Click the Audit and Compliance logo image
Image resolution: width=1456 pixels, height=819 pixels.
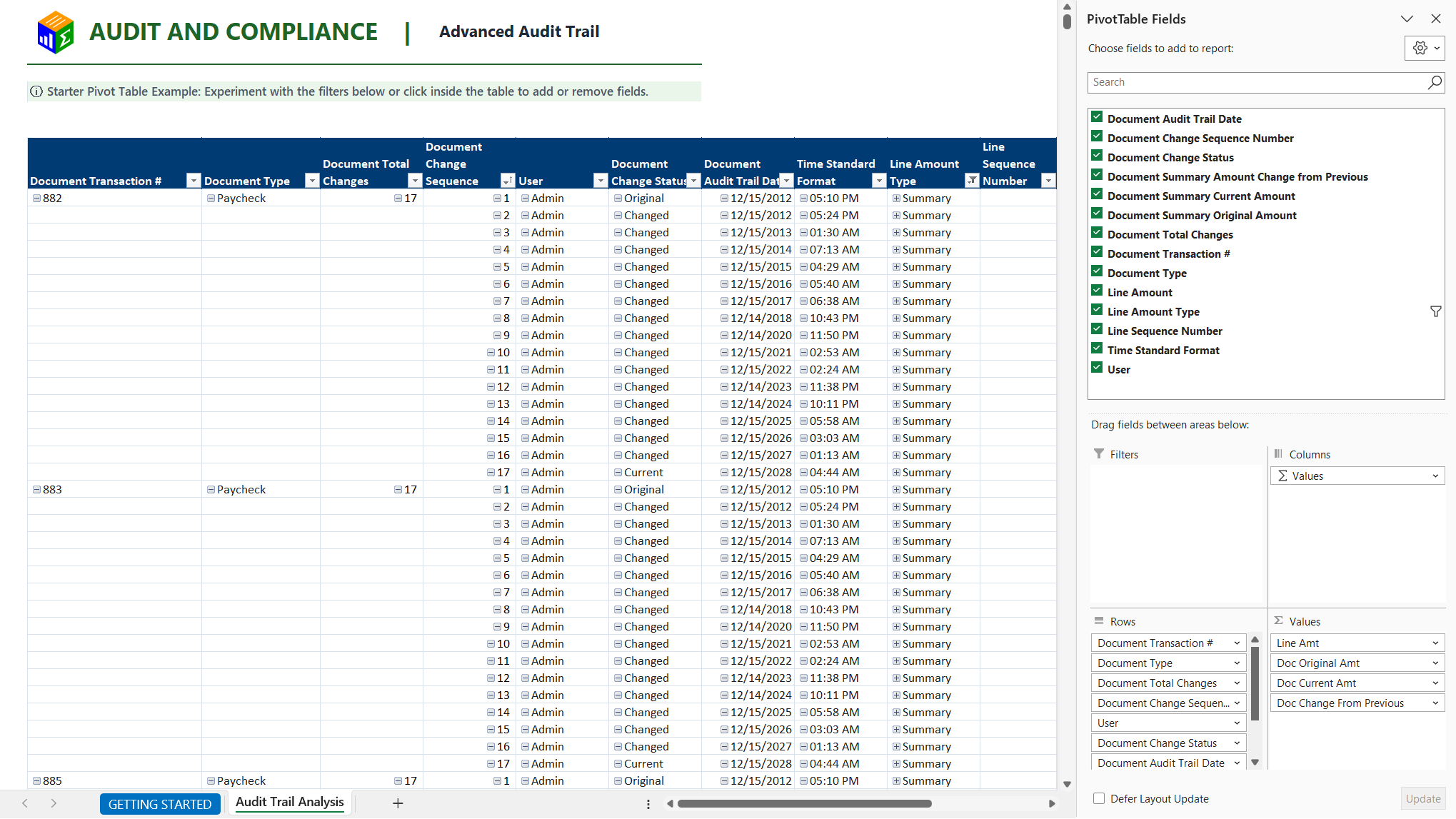55,32
